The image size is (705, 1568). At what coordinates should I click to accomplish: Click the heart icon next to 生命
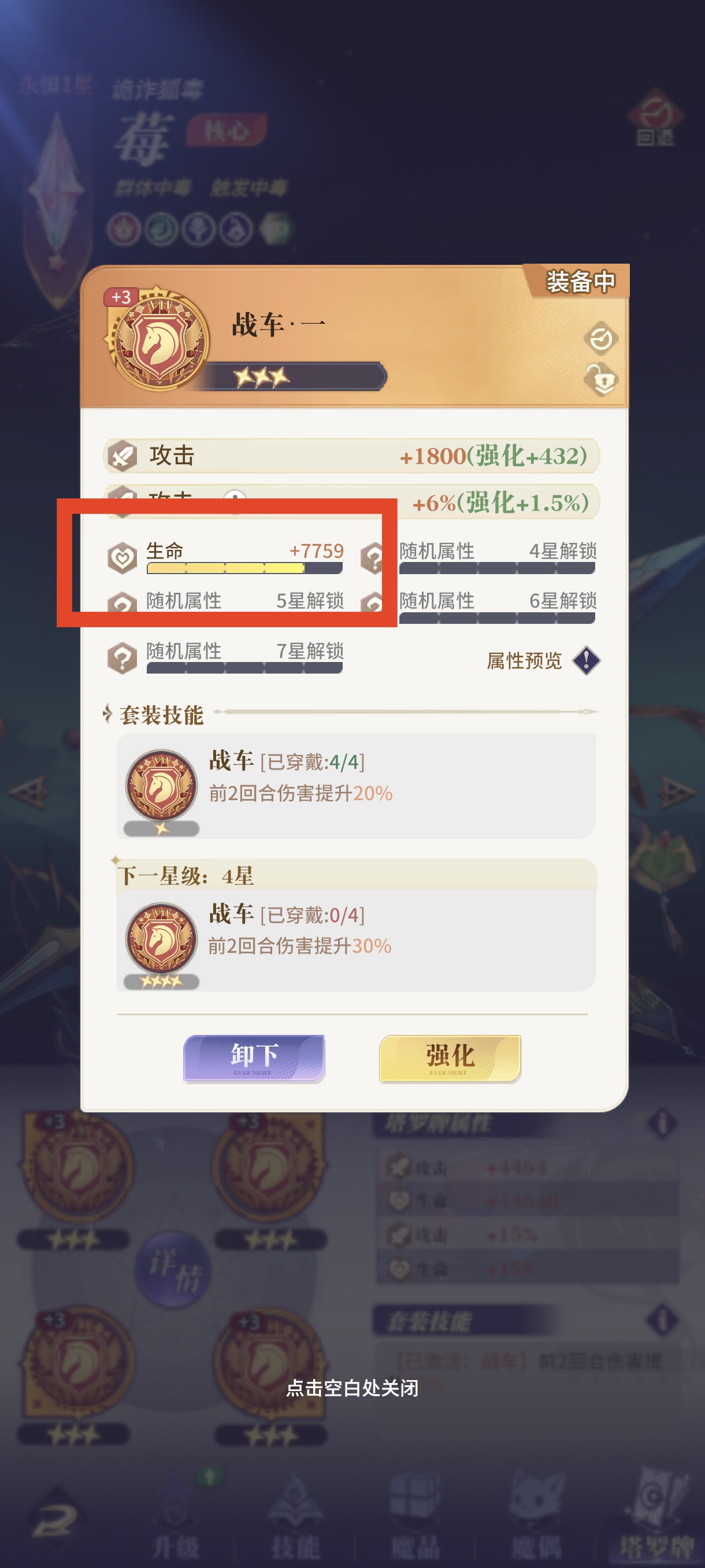123,557
